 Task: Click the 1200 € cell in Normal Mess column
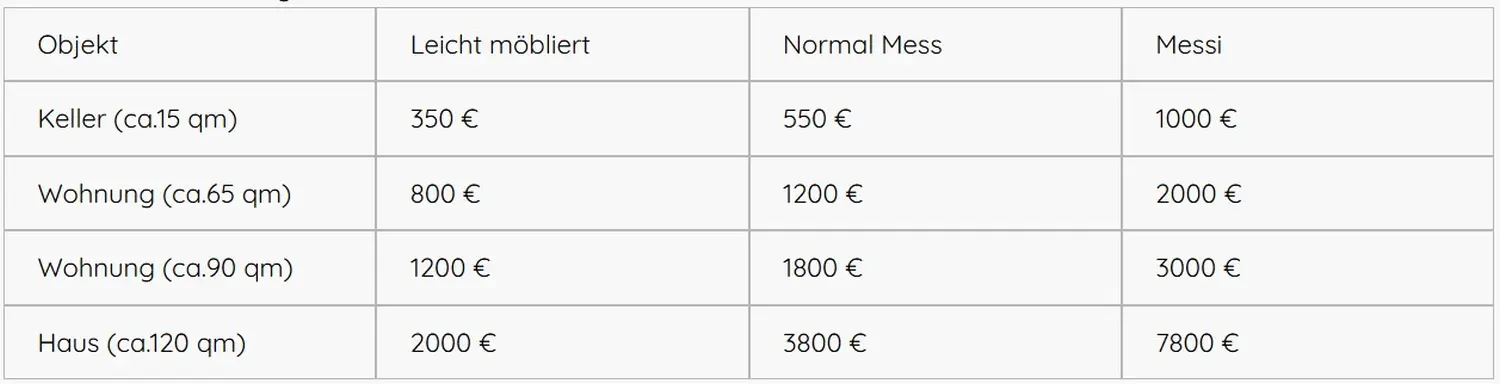pos(935,194)
